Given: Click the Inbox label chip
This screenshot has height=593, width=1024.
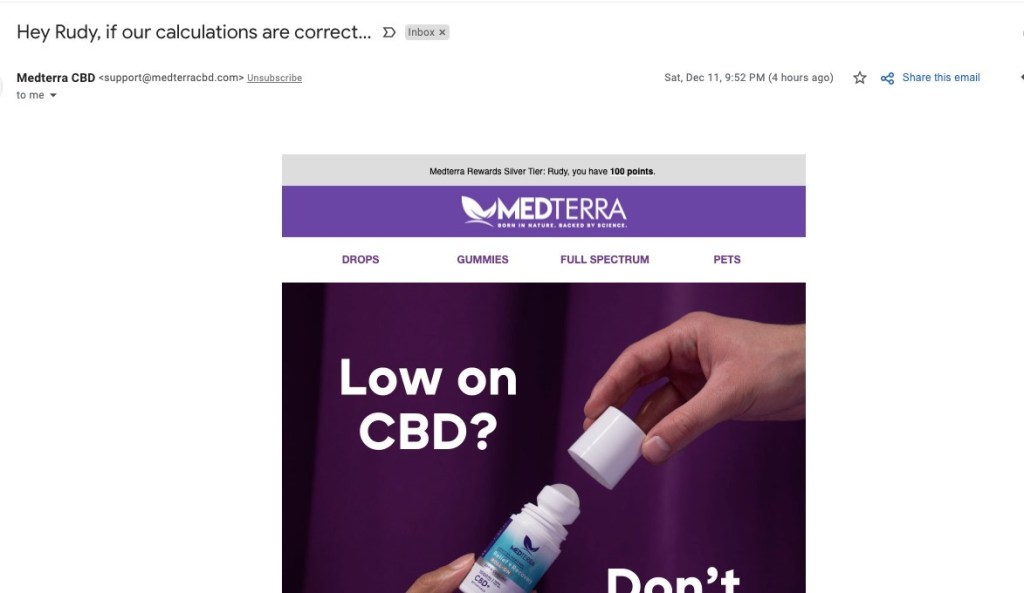Looking at the screenshot, I should (x=421, y=32).
